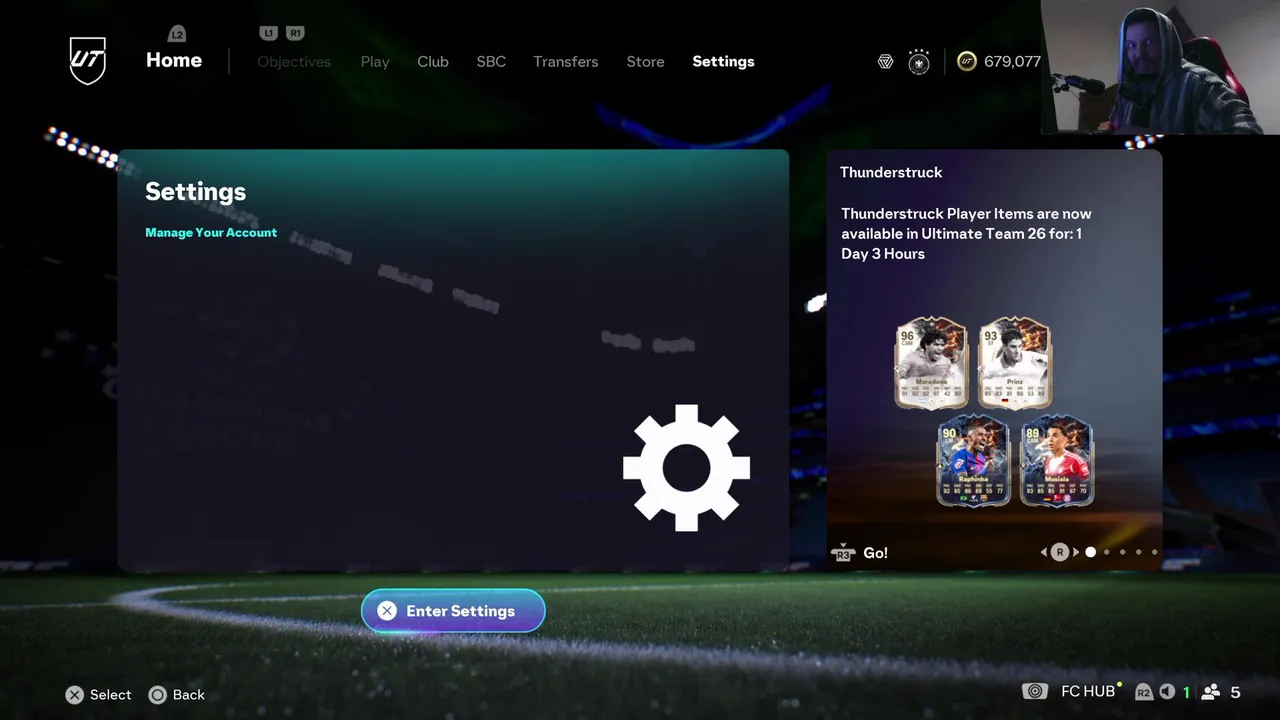Click the Musiala 89 player card
Screen dimensions: 1280x720
click(x=1057, y=461)
